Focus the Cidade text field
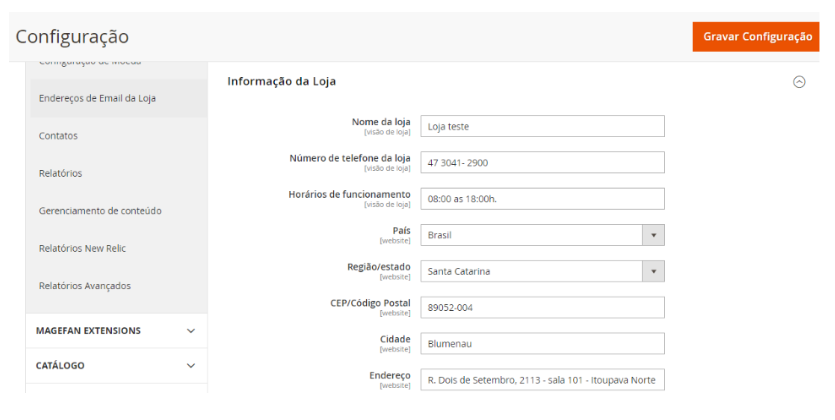This screenshot has height=420, width=835. (x=542, y=343)
